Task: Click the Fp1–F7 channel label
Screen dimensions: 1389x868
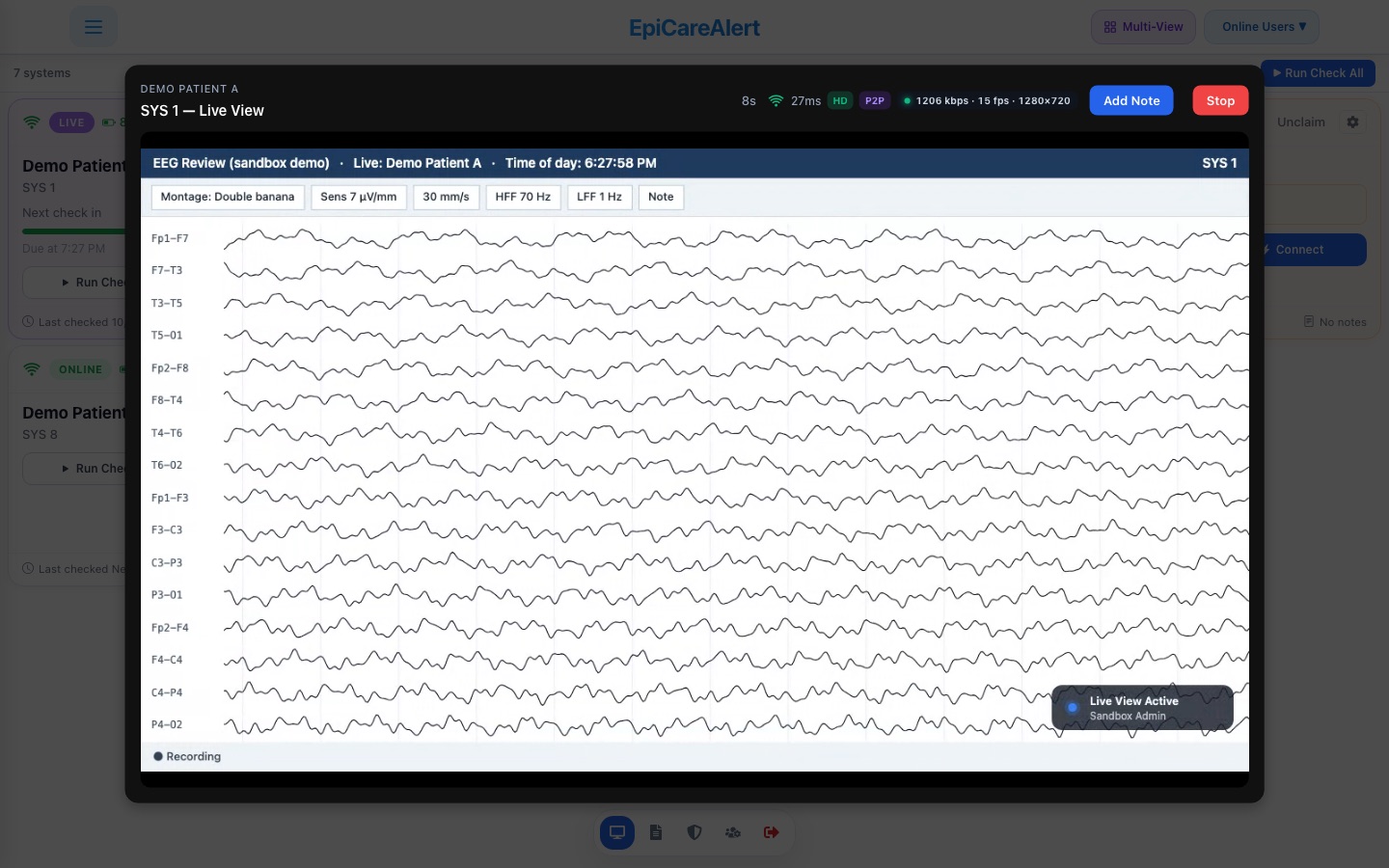Action: point(170,238)
